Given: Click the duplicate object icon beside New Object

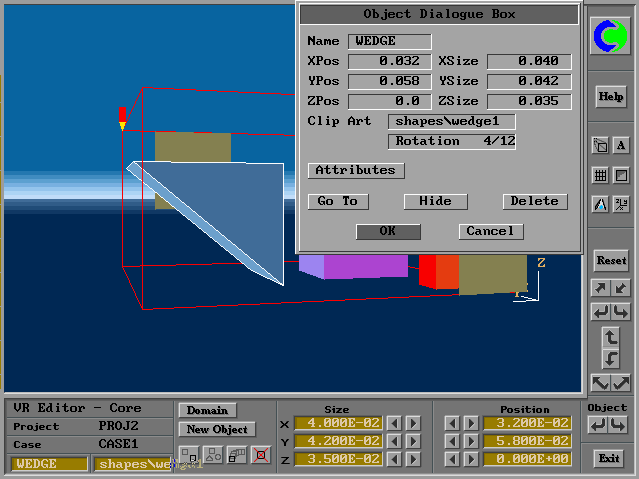Looking at the screenshot, I should pyautogui.click(x=237, y=456).
